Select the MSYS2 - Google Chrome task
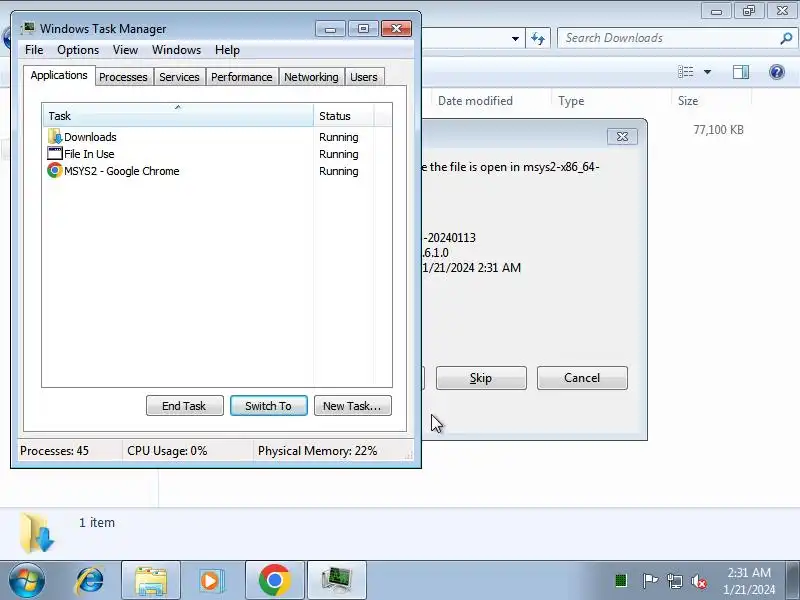Image resolution: width=800 pixels, height=600 pixels. point(217,171)
